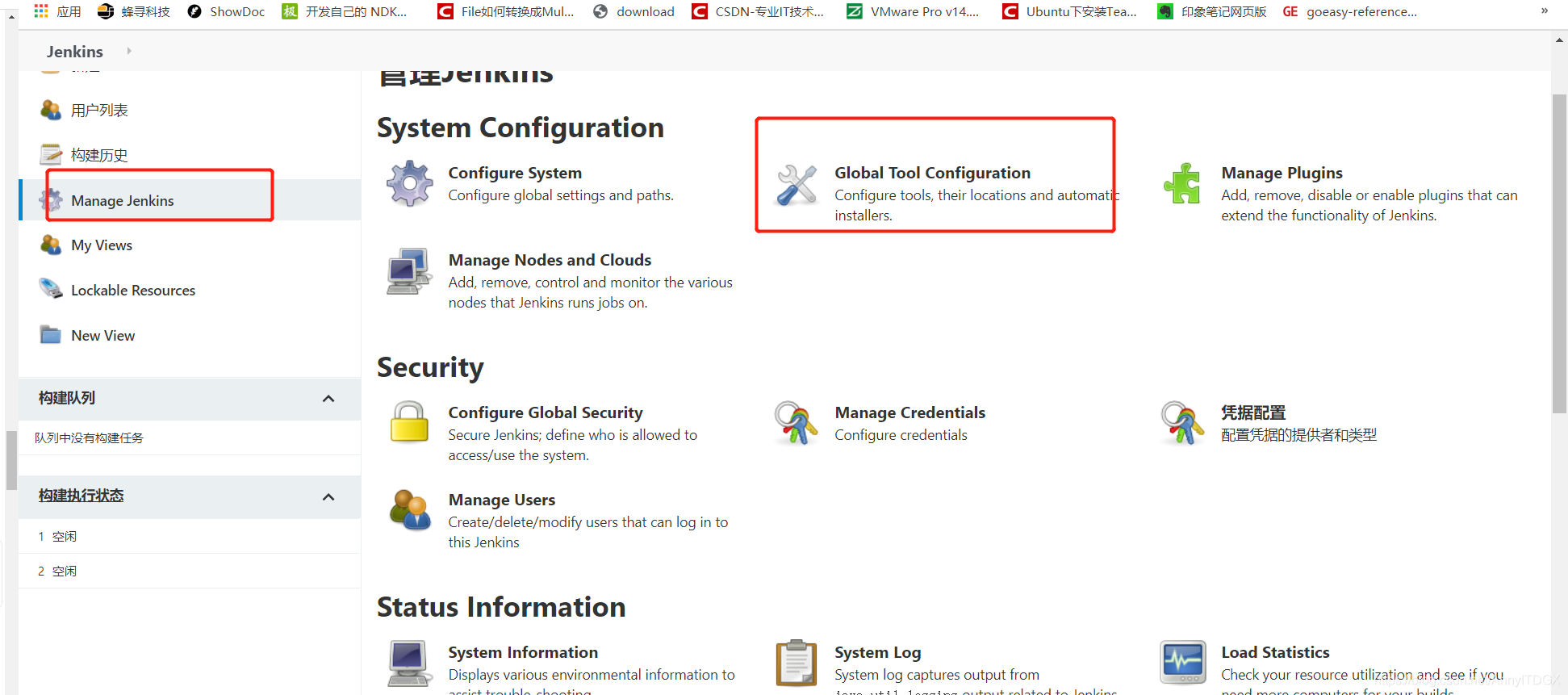Screen dimensions: 1568x695
Task: Open the 蜂寻科技 bookmark
Action: pyautogui.click(x=134, y=11)
